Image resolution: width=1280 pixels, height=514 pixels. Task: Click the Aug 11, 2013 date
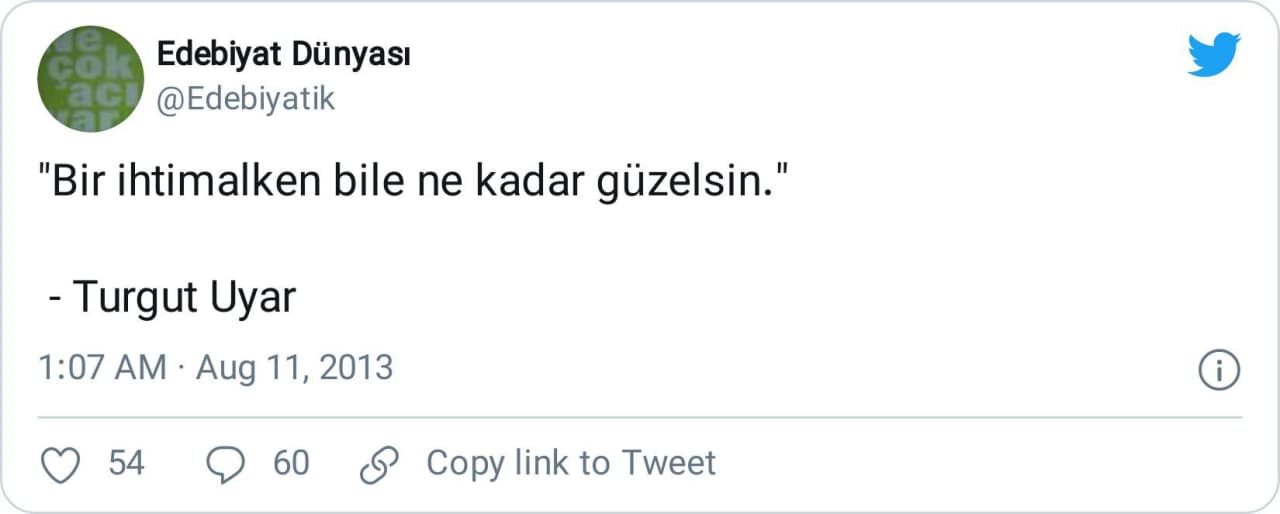294,368
